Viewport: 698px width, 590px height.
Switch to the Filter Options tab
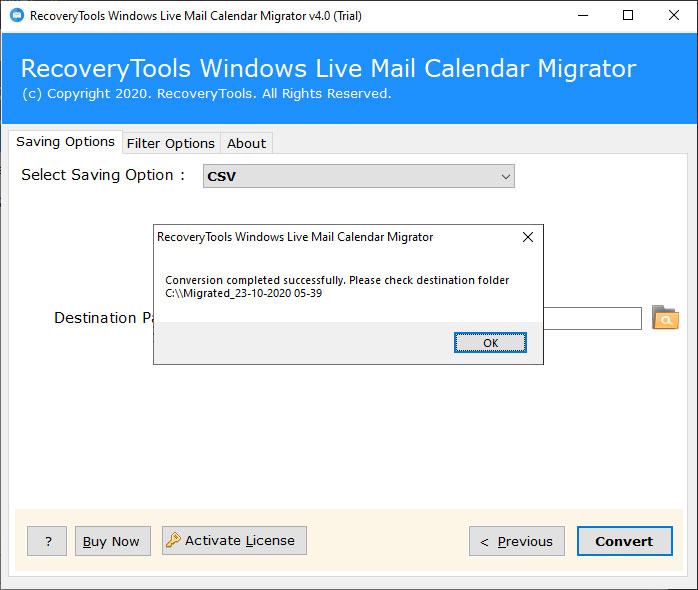pos(171,143)
